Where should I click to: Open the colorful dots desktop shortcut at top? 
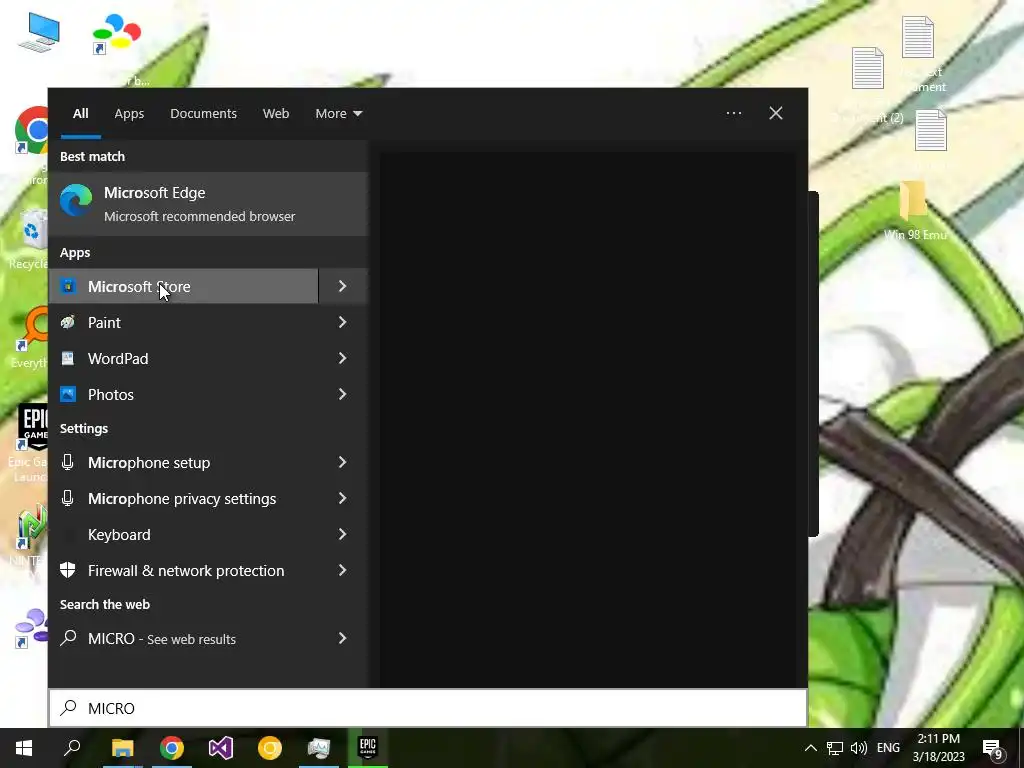116,33
